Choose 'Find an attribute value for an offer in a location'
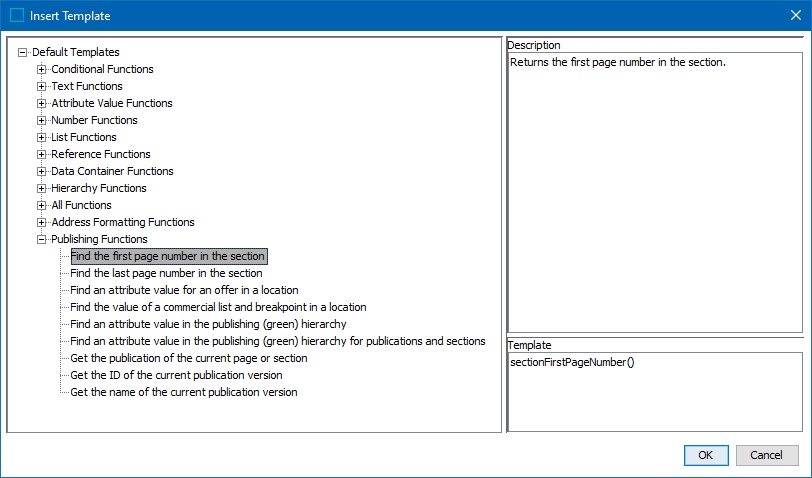The width and height of the screenshot is (812, 478). pyautogui.click(x=184, y=291)
